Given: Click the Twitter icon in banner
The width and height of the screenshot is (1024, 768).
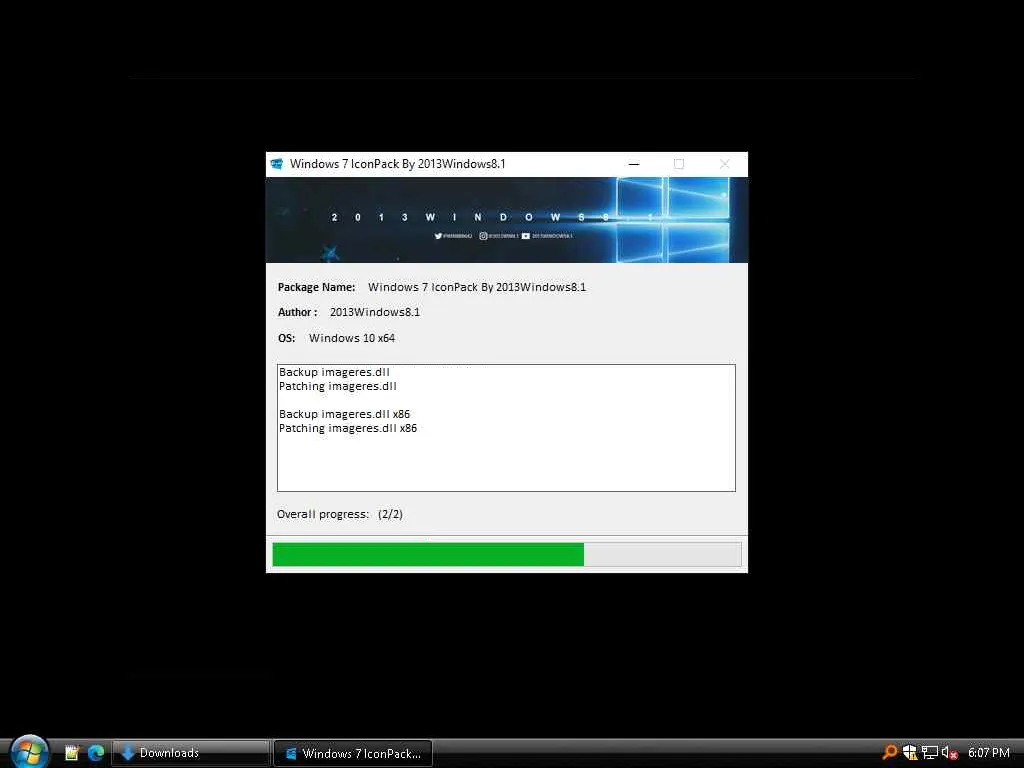Looking at the screenshot, I should click(438, 236).
